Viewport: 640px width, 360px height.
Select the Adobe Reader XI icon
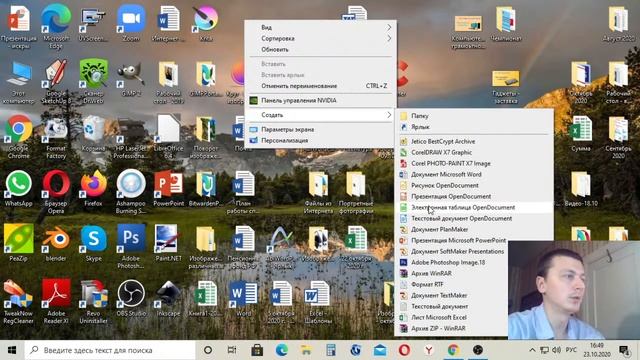(x=56, y=301)
